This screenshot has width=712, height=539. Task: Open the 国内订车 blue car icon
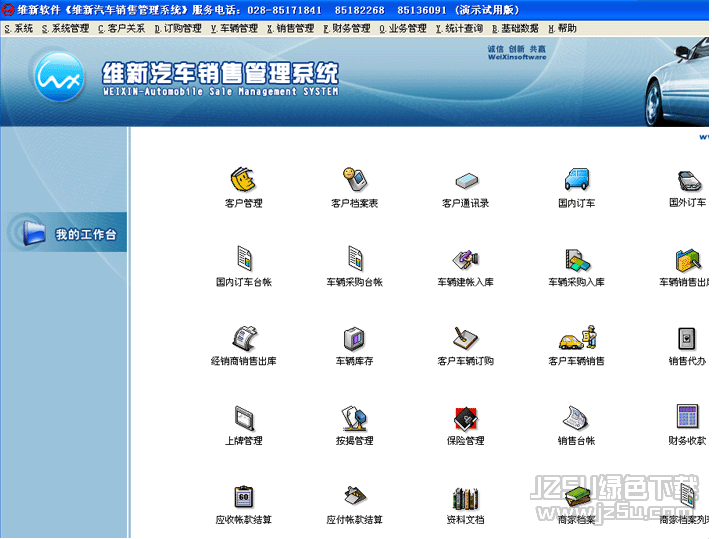point(577,179)
